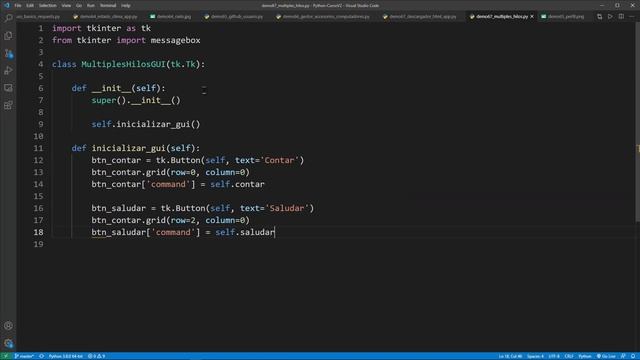Open the Search view in activity bar
The width and height of the screenshot is (640, 360).
pyautogui.click(x=8, y=18)
